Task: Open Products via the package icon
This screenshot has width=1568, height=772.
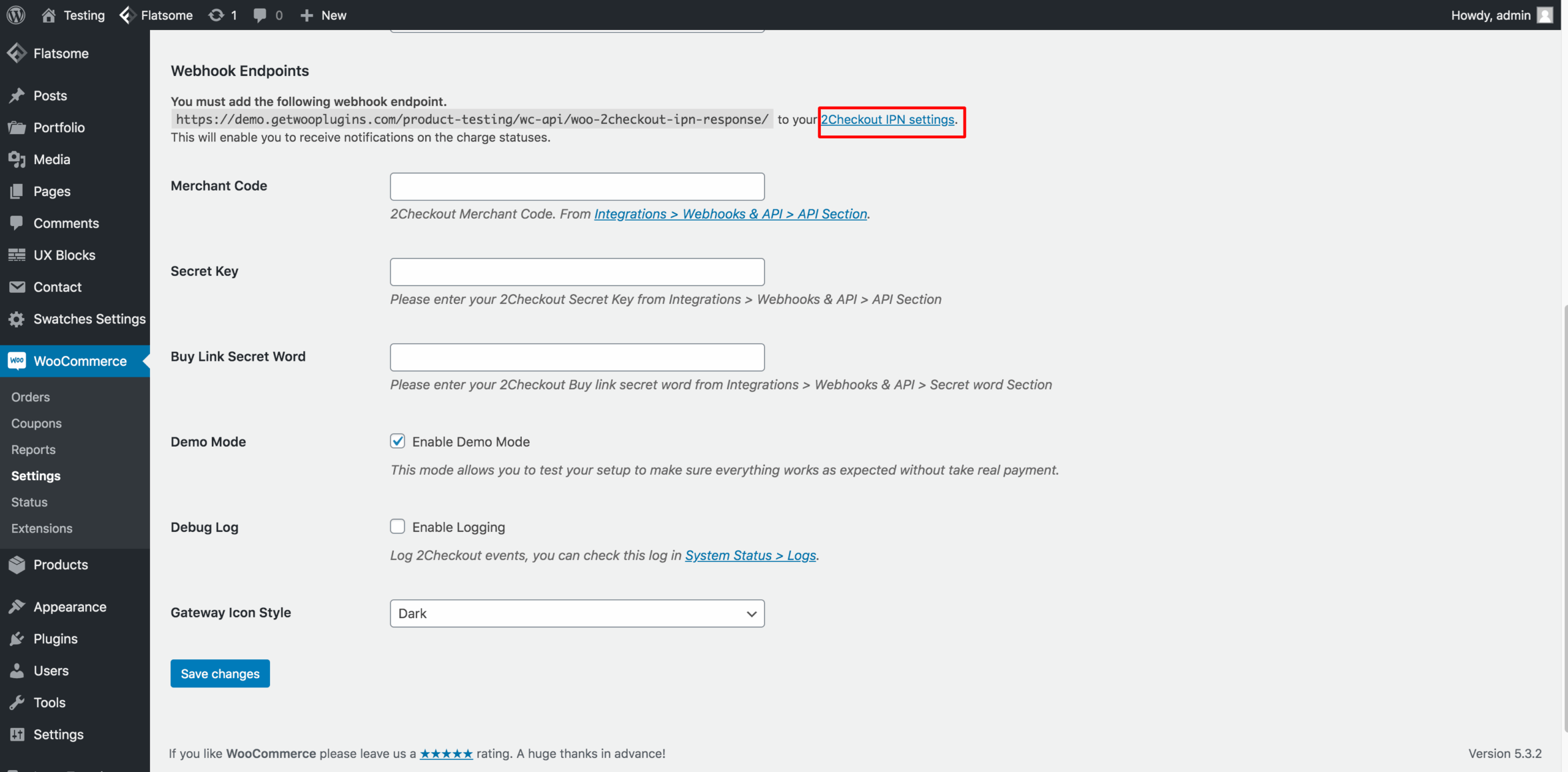Action: pos(17,565)
